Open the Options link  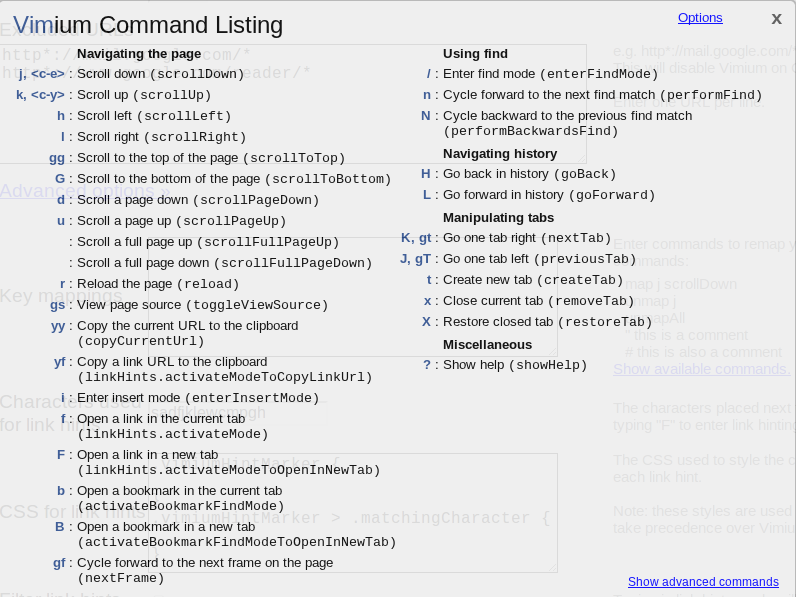pos(700,18)
